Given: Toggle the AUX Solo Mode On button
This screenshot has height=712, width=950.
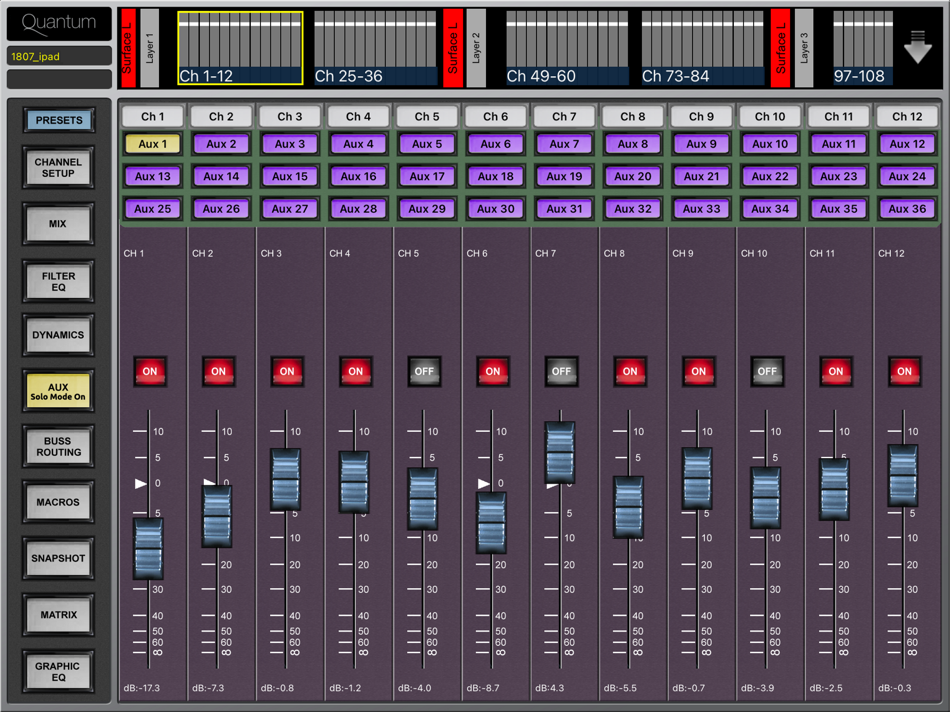Looking at the screenshot, I should (x=59, y=391).
